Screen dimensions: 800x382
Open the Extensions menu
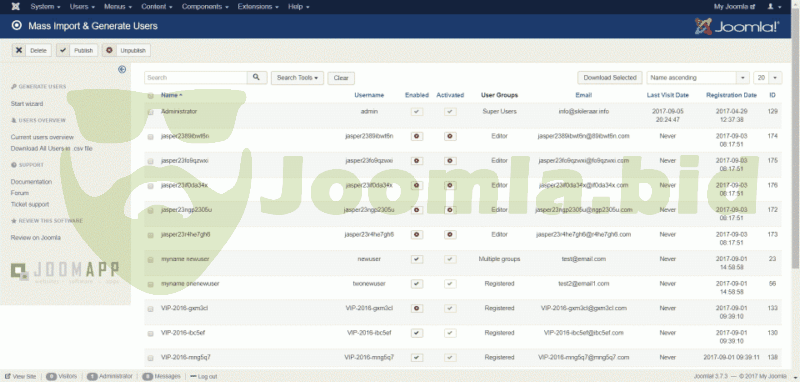[258, 7]
